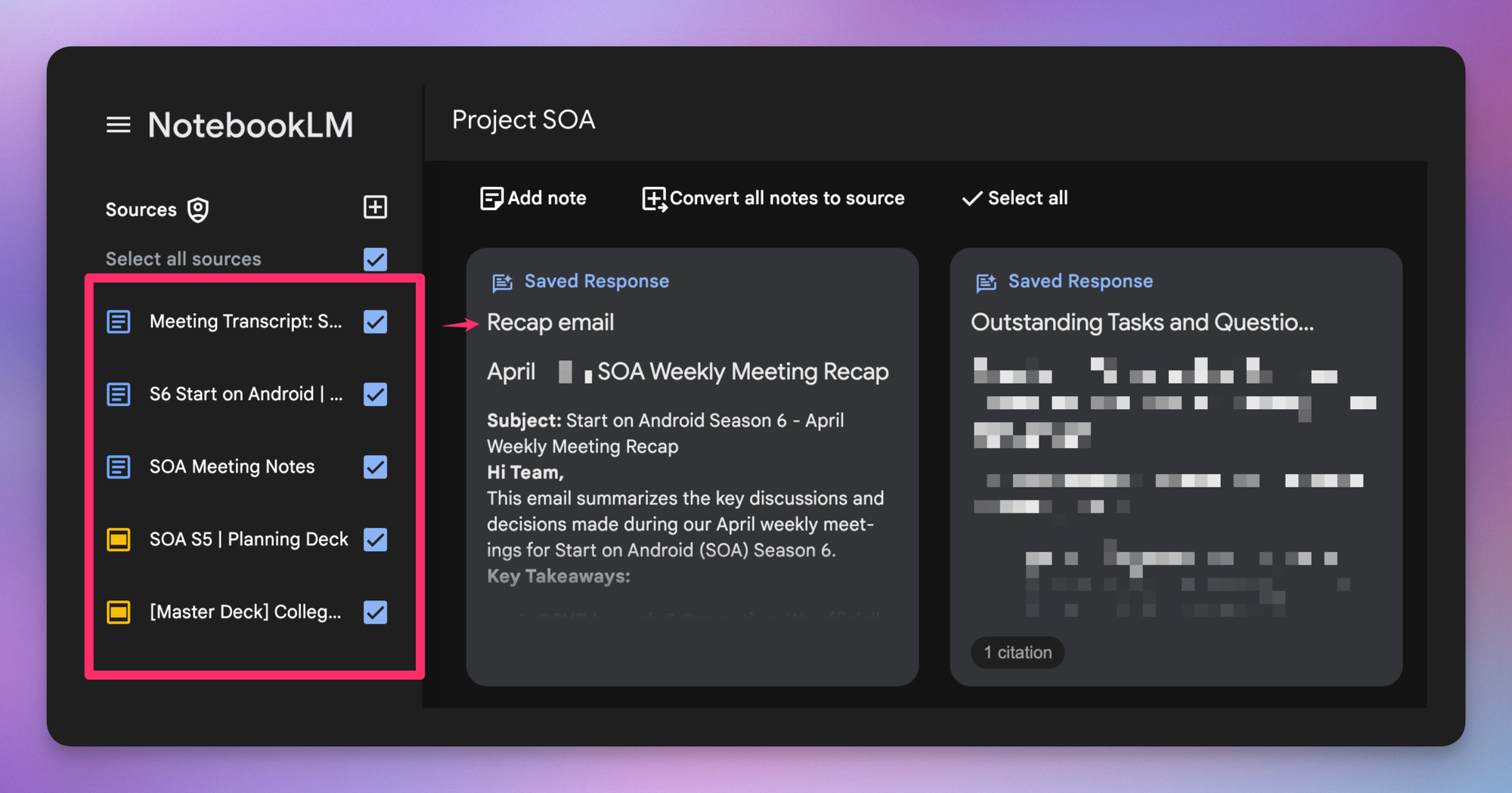Open the SOA Meeting Notes source

pyautogui.click(x=231, y=466)
